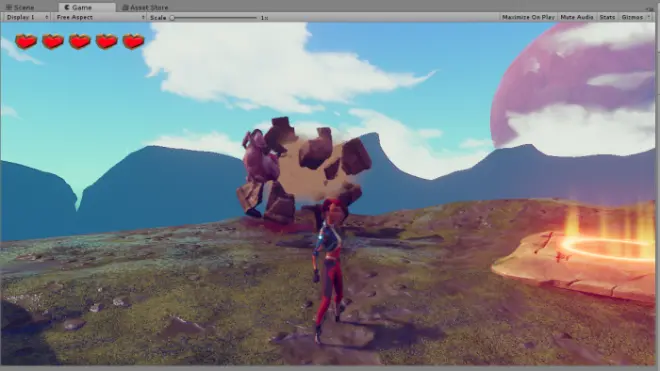Screen dimensions: 660x371
Task: Click the third heart health icon
Action: pyautogui.click(x=80, y=41)
